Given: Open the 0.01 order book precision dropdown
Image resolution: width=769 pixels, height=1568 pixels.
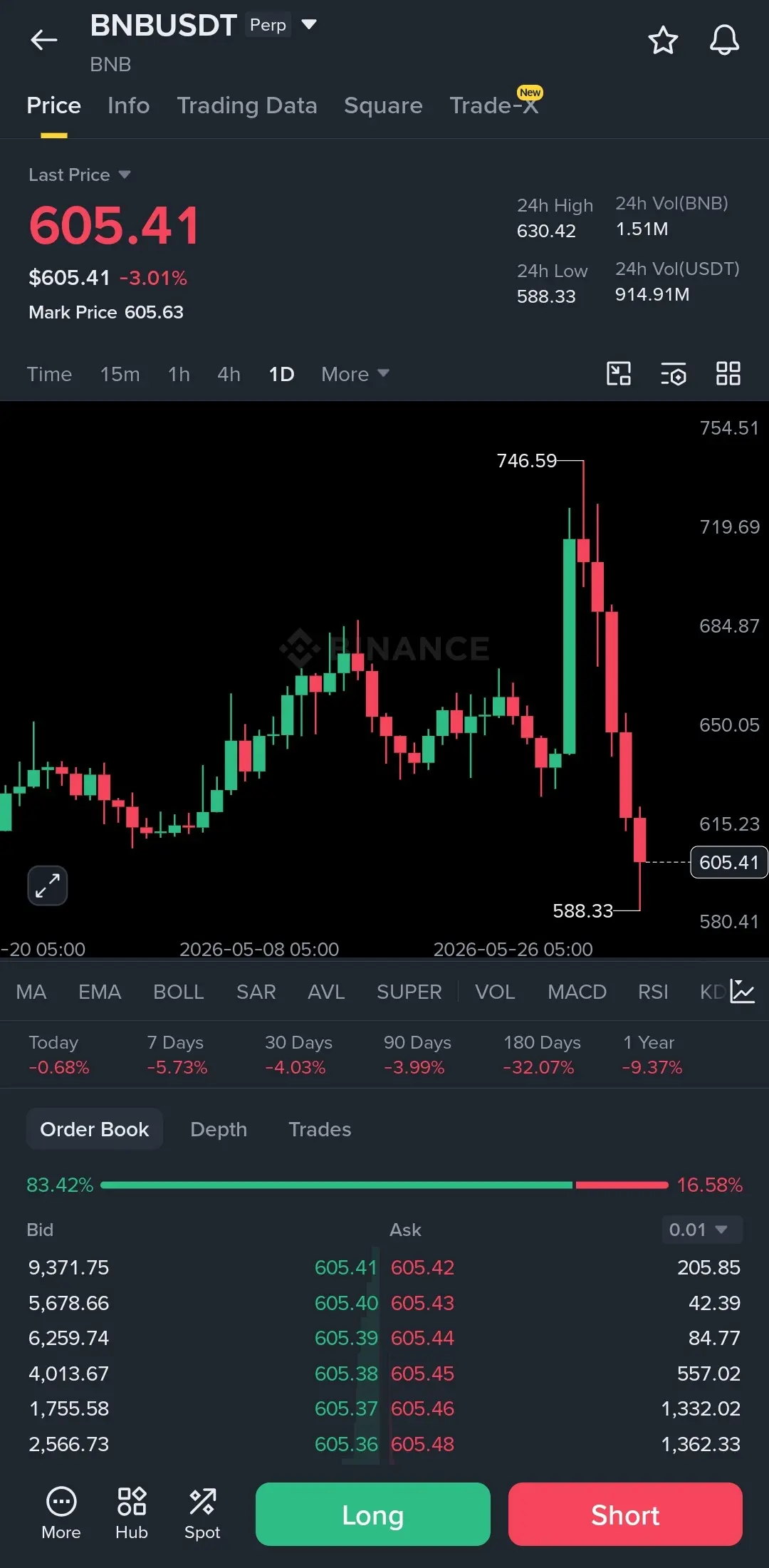Looking at the screenshot, I should (x=701, y=1230).
